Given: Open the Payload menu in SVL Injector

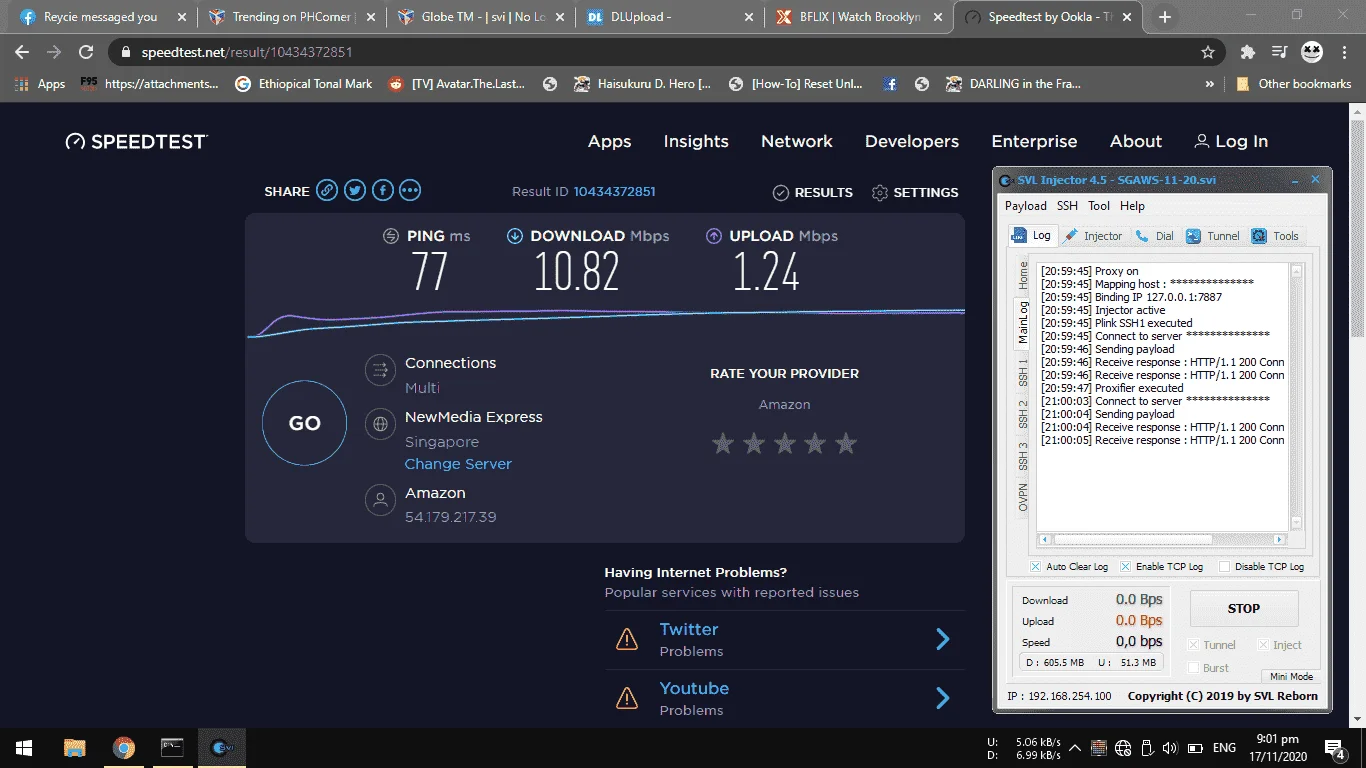Looking at the screenshot, I should point(1025,206).
